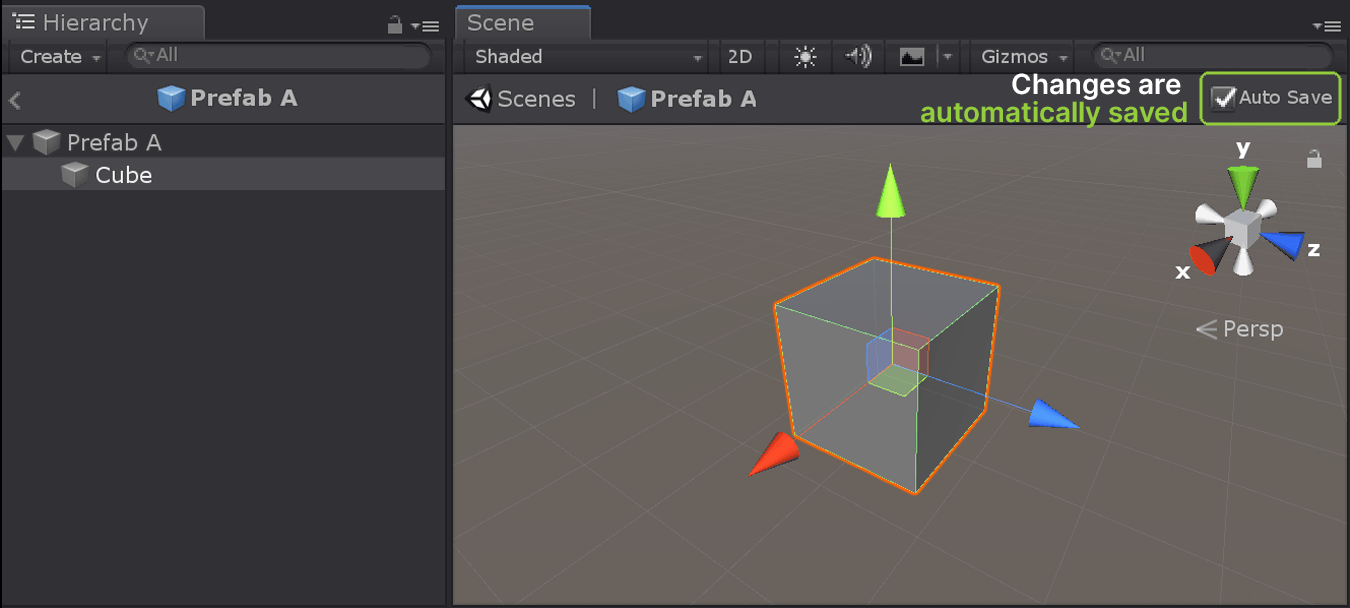Mute scene audio speaker icon

tap(858, 57)
